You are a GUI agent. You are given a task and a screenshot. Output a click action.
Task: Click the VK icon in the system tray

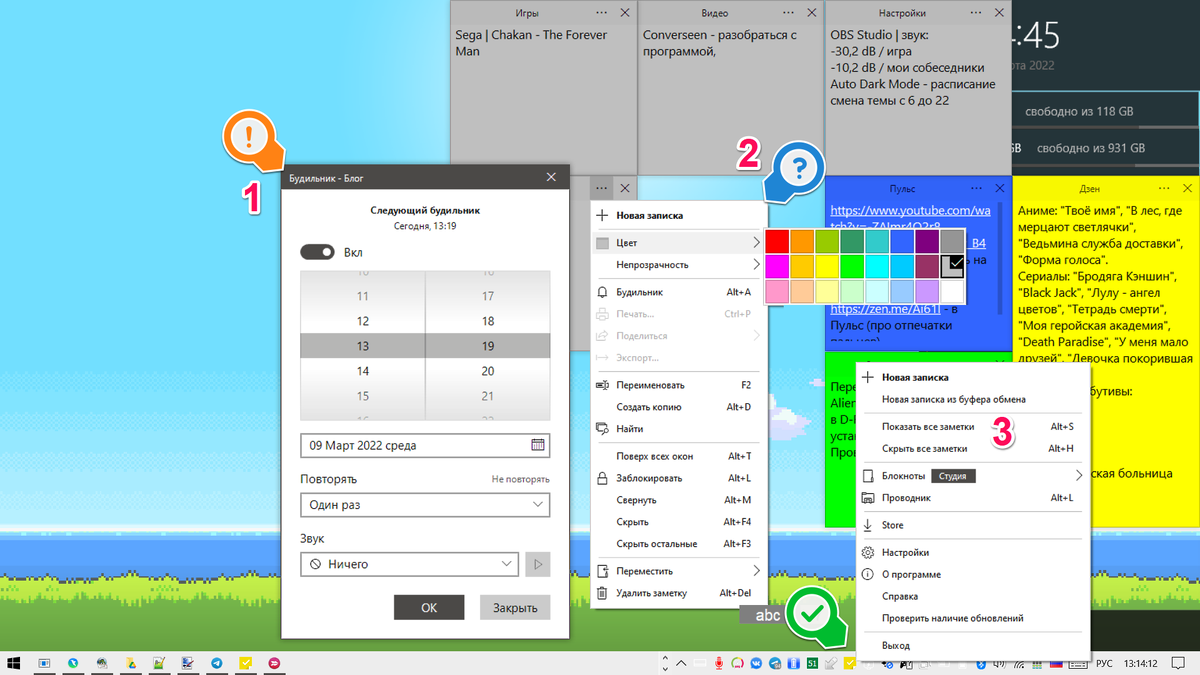click(x=756, y=663)
